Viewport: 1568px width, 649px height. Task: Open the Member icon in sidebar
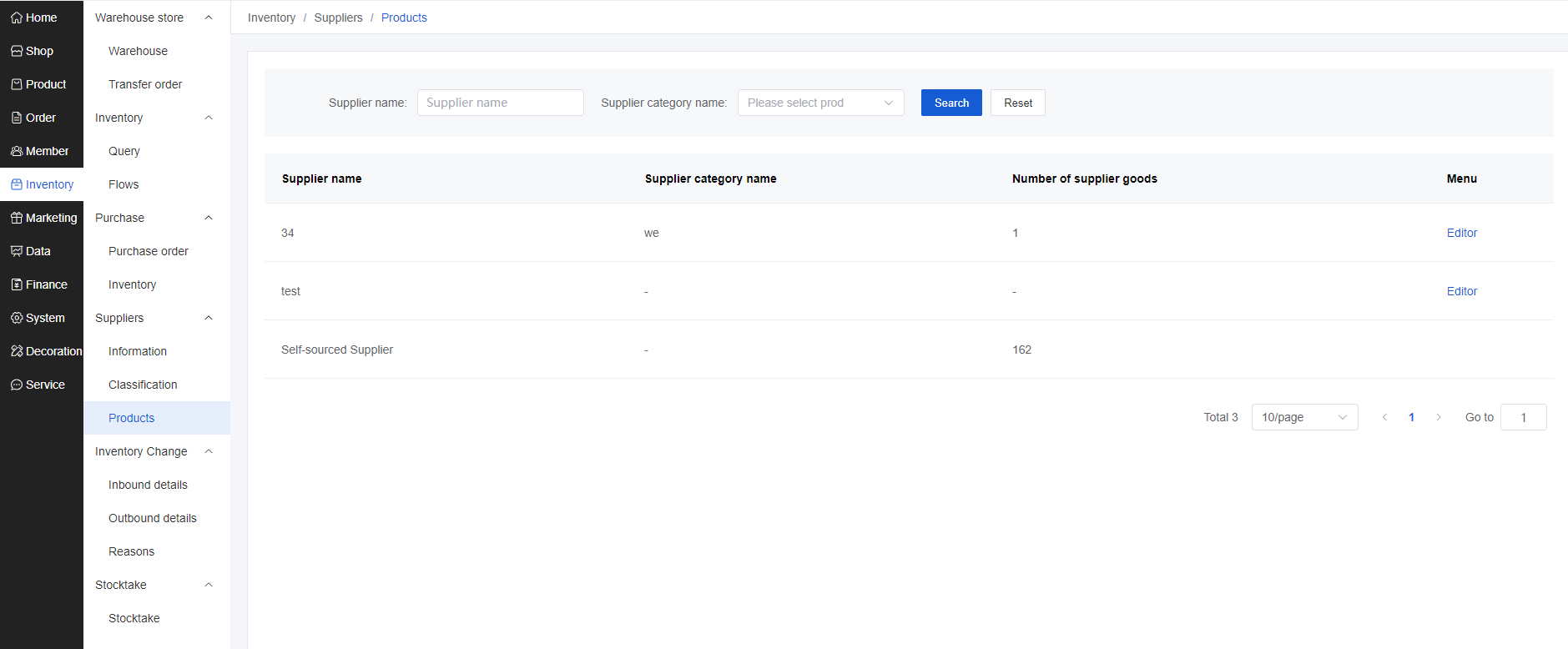17,151
